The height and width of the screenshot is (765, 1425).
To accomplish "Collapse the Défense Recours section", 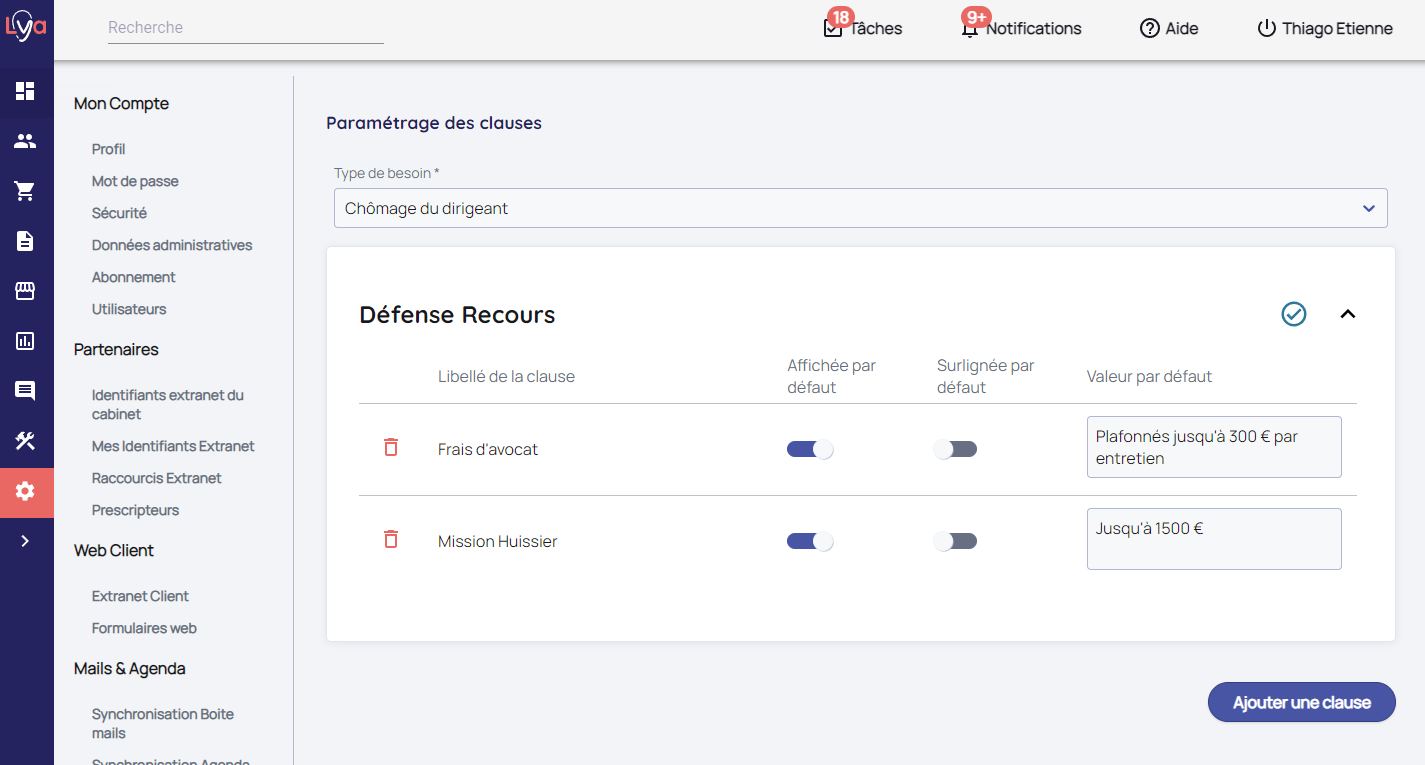I will click(x=1348, y=315).
